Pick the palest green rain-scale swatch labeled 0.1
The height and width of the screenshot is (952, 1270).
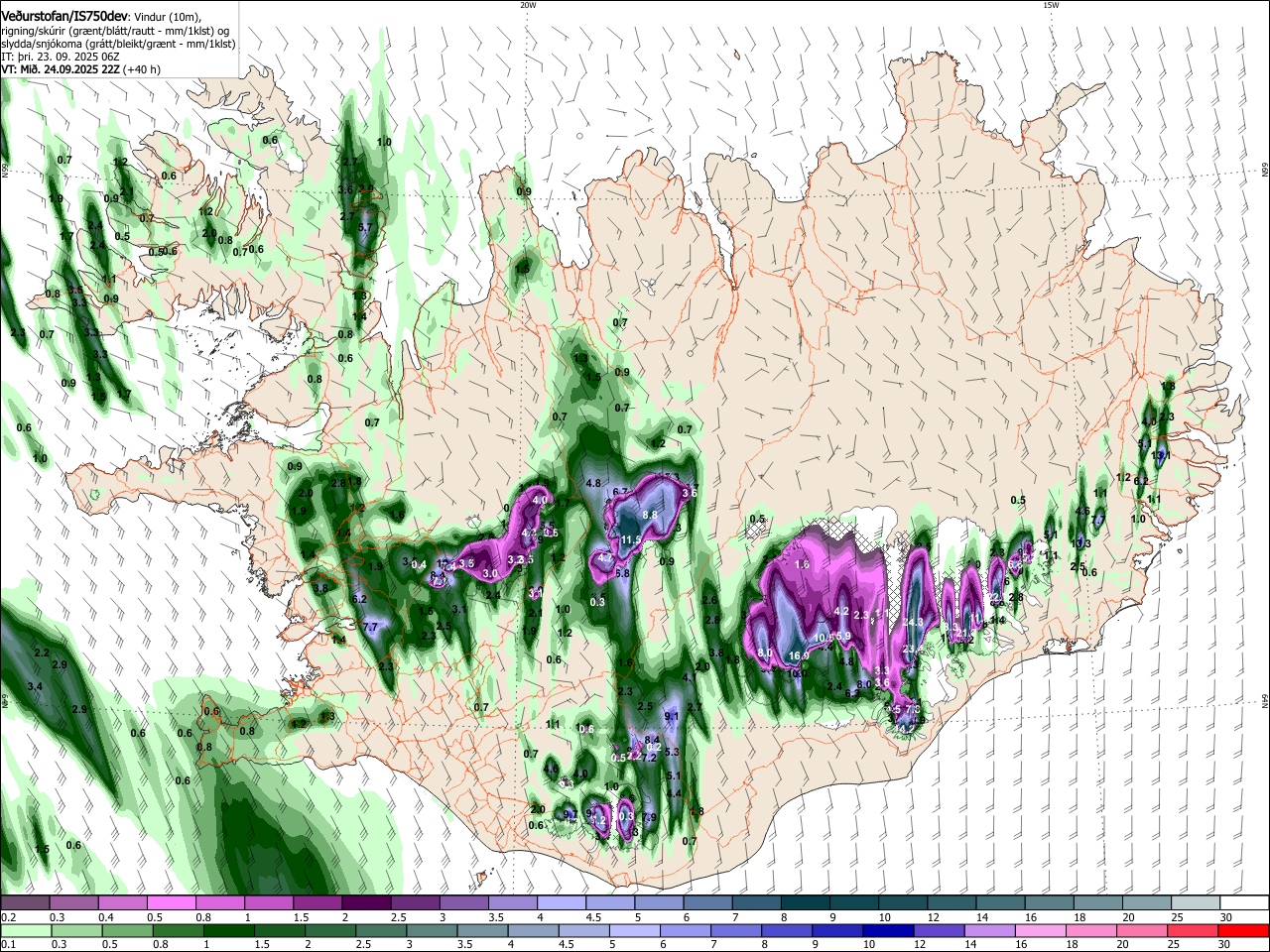pos(25,931)
